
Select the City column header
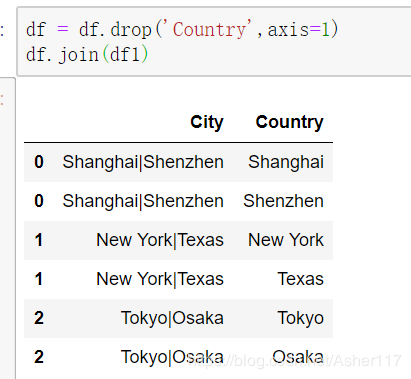(x=207, y=122)
